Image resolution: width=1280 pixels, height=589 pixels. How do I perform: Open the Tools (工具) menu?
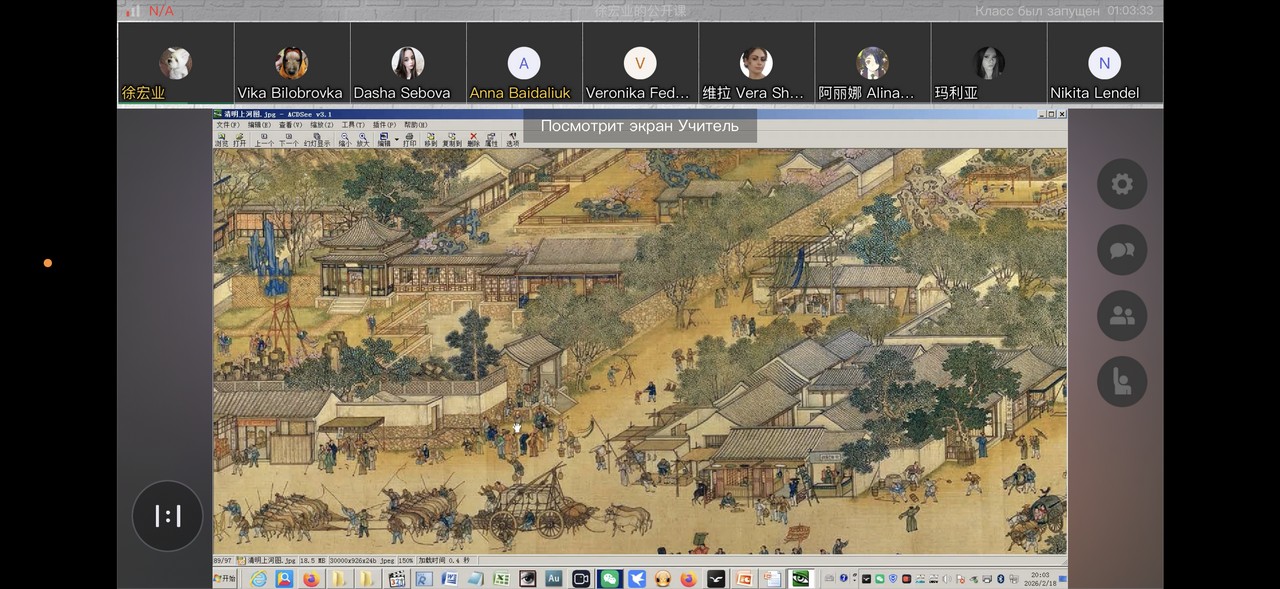(352, 125)
